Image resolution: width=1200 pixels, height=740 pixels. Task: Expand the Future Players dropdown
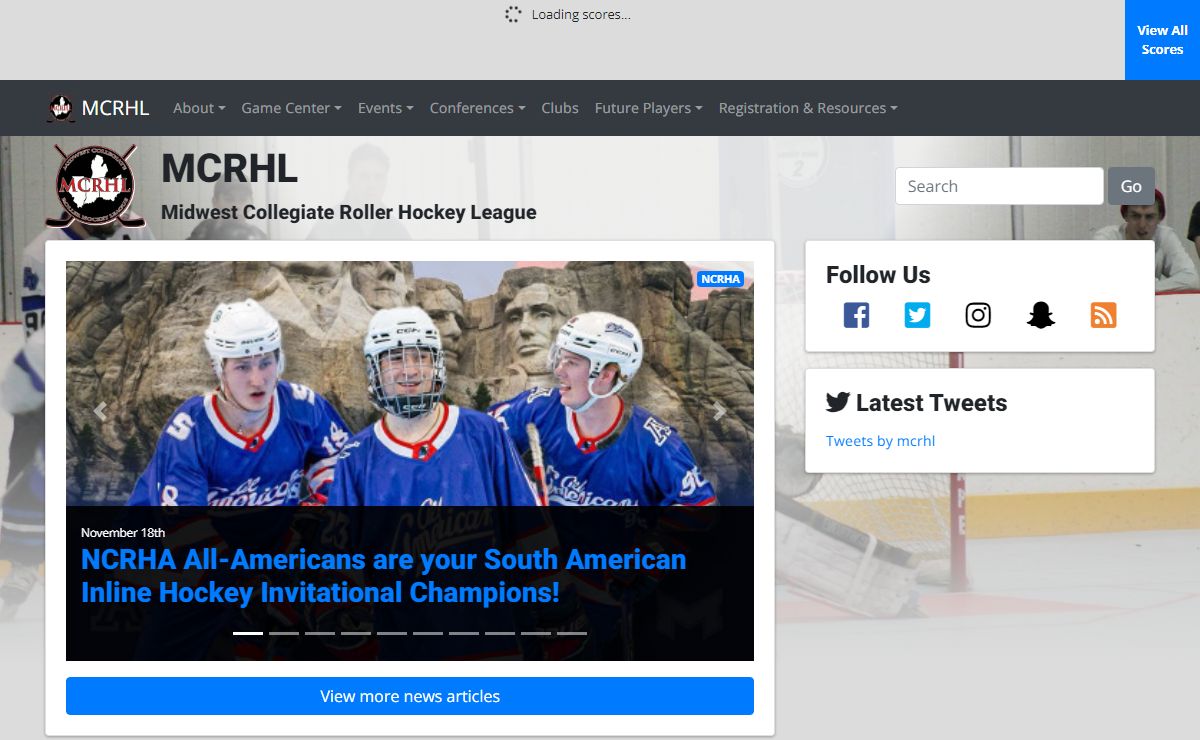click(x=648, y=108)
